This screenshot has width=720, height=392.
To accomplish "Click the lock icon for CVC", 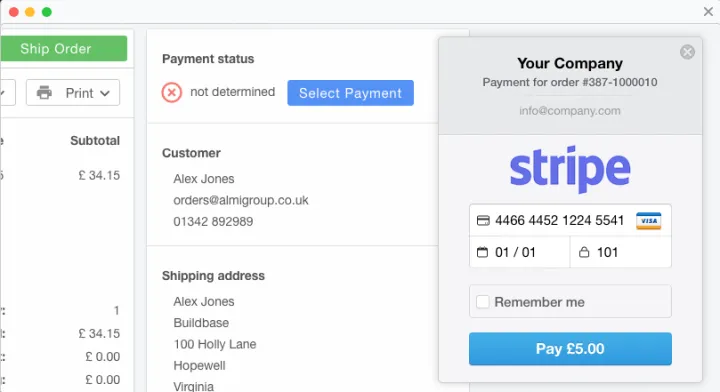I will pos(584,252).
